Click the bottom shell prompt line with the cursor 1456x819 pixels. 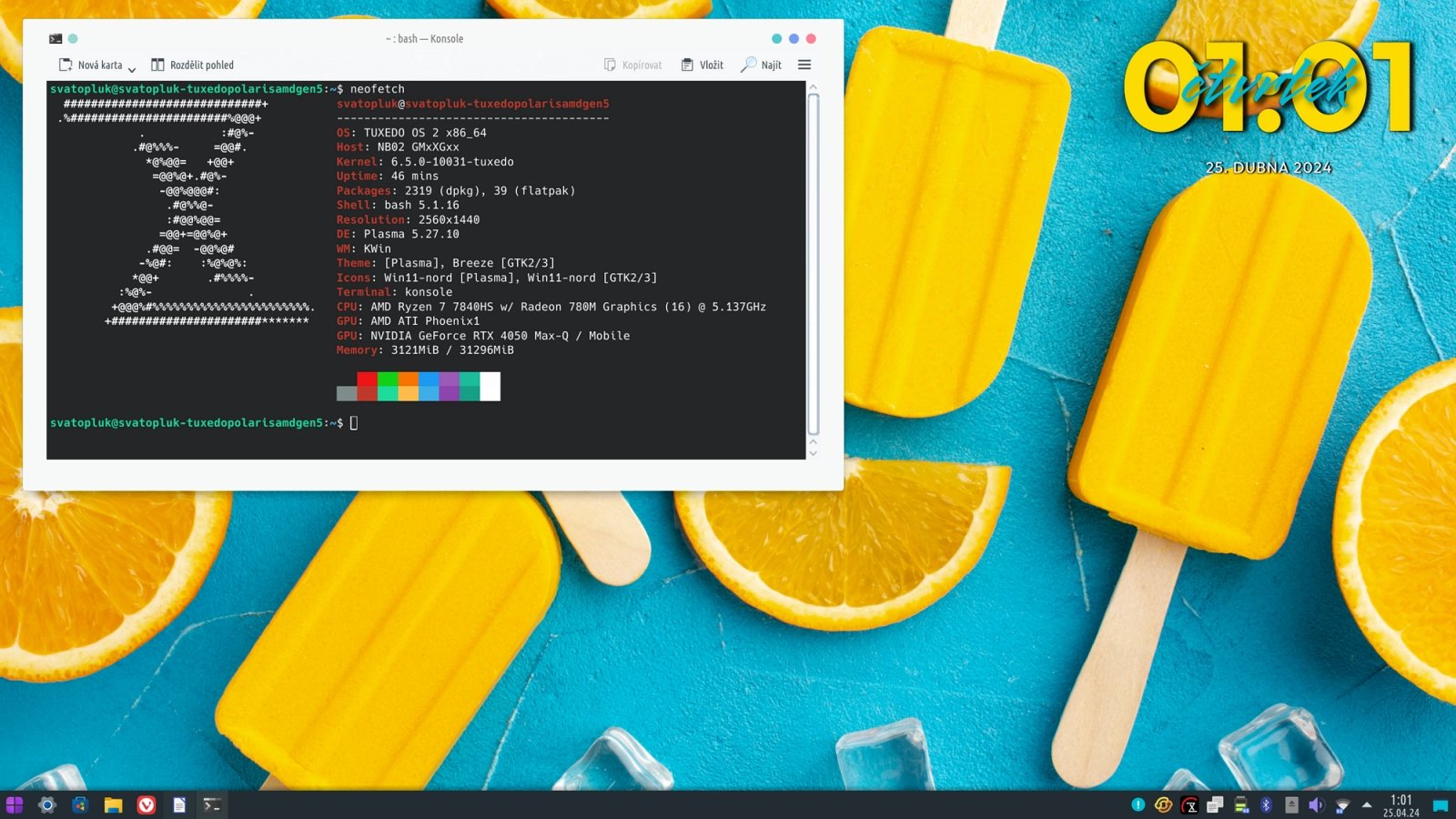pyautogui.click(x=204, y=423)
